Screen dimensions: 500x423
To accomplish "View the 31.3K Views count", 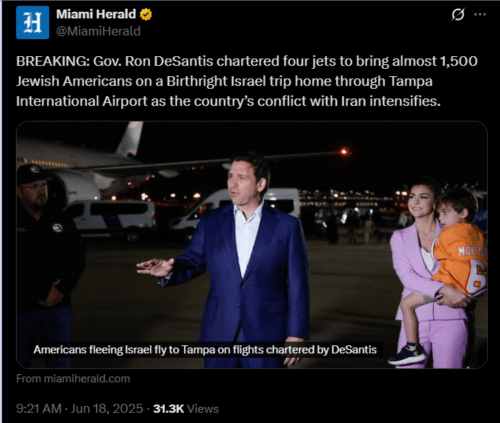I will pos(186,409).
